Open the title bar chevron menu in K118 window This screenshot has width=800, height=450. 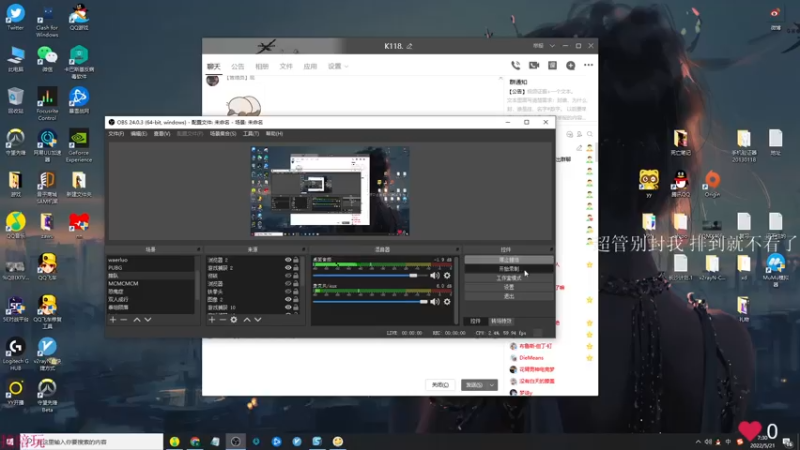pos(552,46)
